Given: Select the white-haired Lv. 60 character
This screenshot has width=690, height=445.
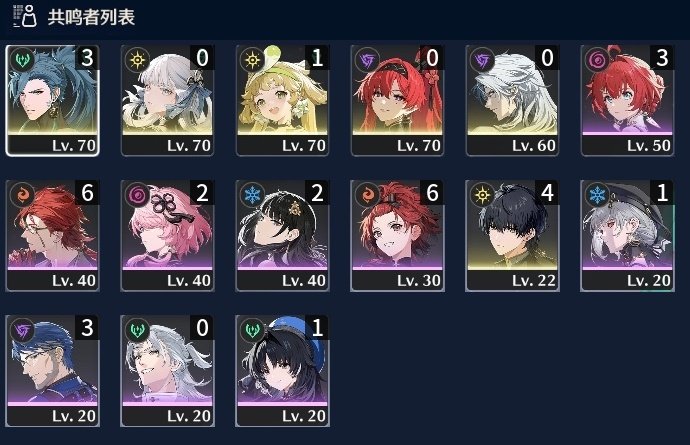Looking at the screenshot, I should pyautogui.click(x=512, y=100).
